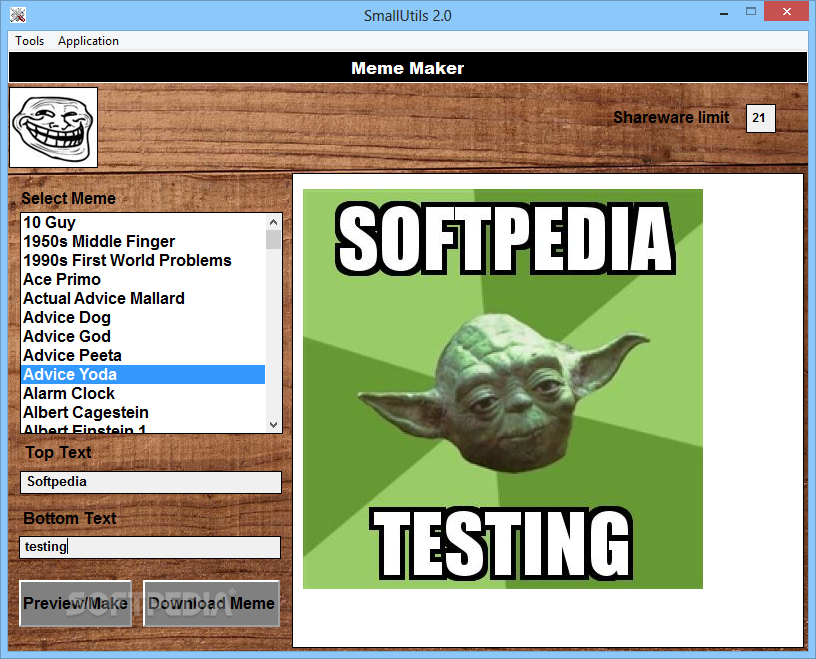Click the troll face logo image
The image size is (816, 659).
(53, 128)
